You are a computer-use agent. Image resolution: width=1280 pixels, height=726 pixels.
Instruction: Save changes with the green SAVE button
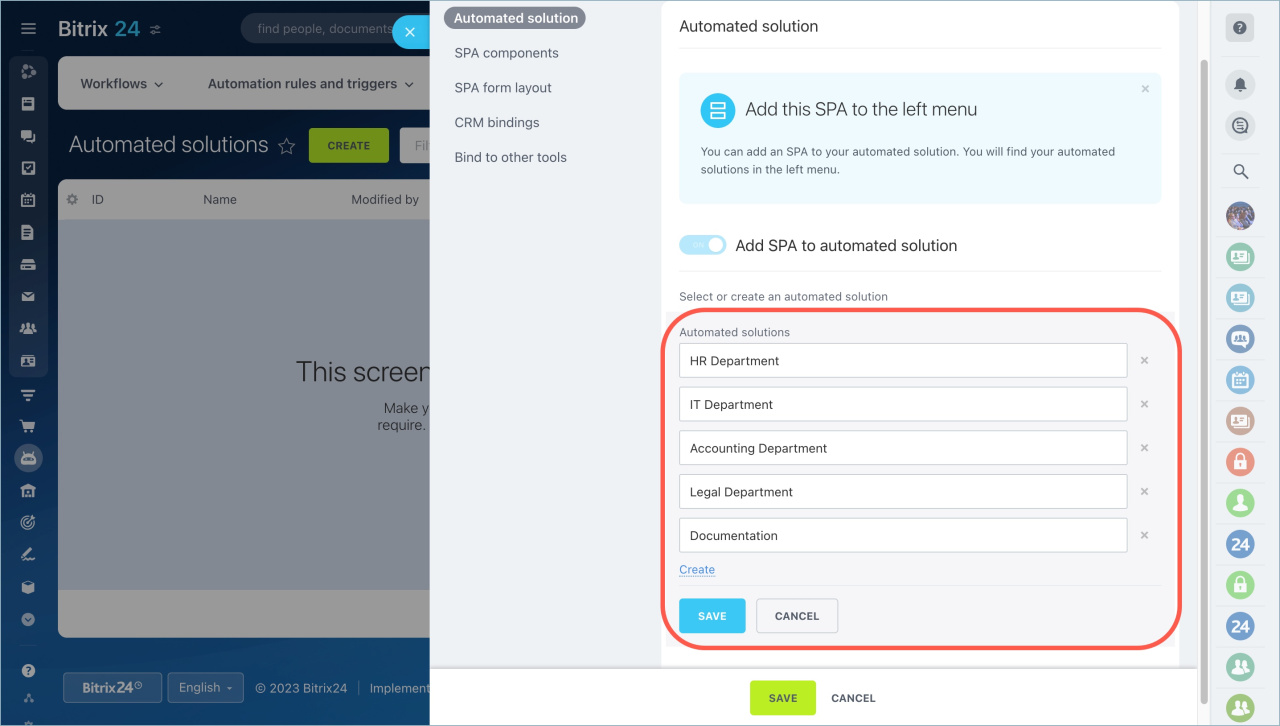[782, 697]
